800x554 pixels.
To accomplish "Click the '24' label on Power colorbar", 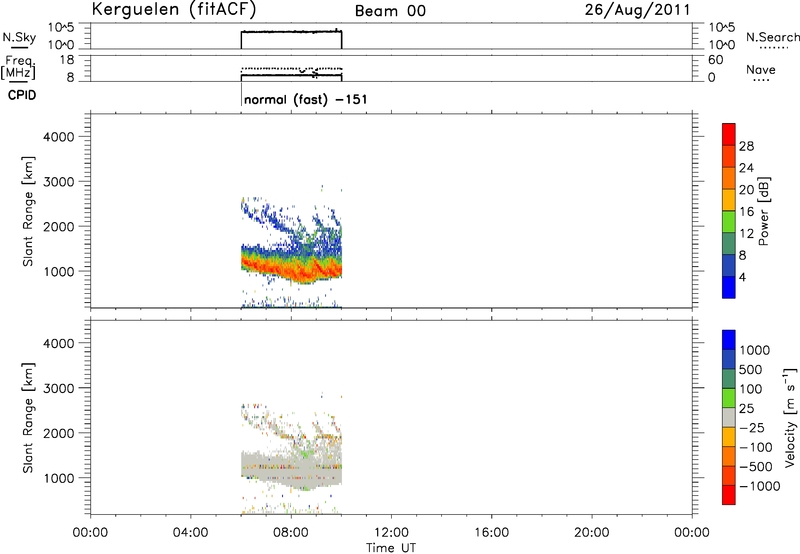I will (746, 168).
